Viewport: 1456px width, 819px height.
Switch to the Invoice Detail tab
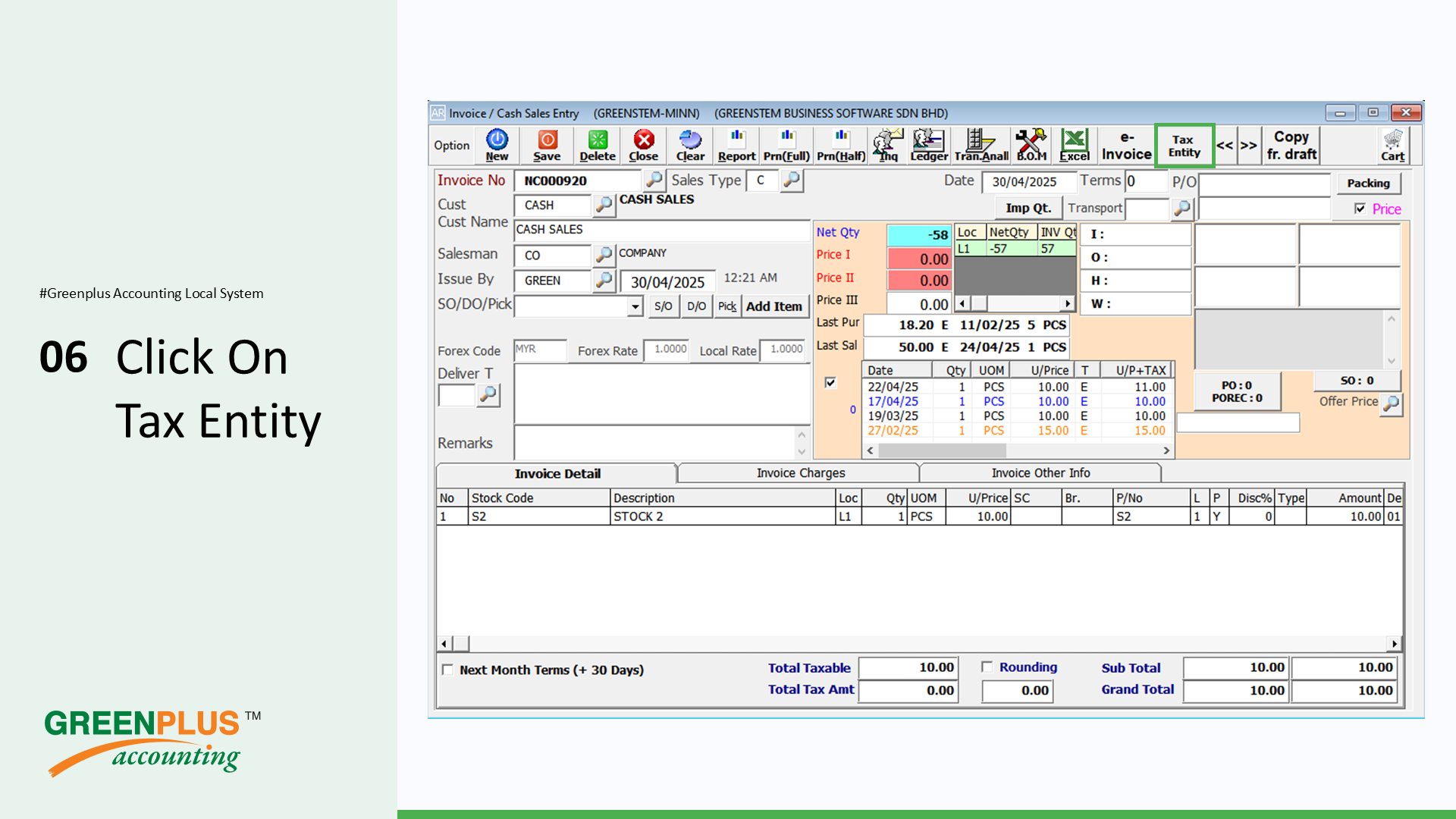click(x=557, y=473)
